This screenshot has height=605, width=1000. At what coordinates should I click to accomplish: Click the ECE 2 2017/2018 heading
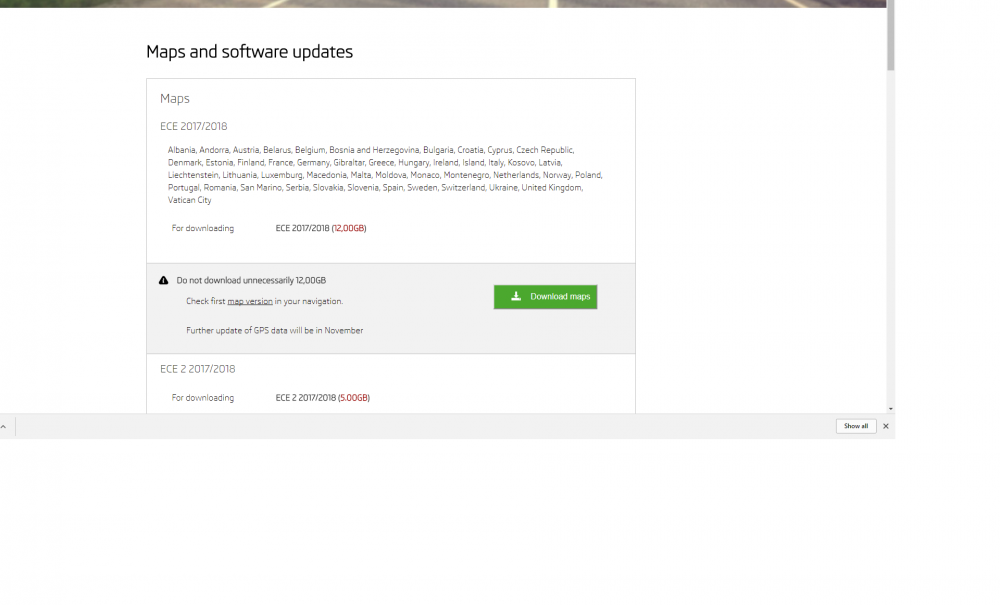pyautogui.click(x=198, y=369)
